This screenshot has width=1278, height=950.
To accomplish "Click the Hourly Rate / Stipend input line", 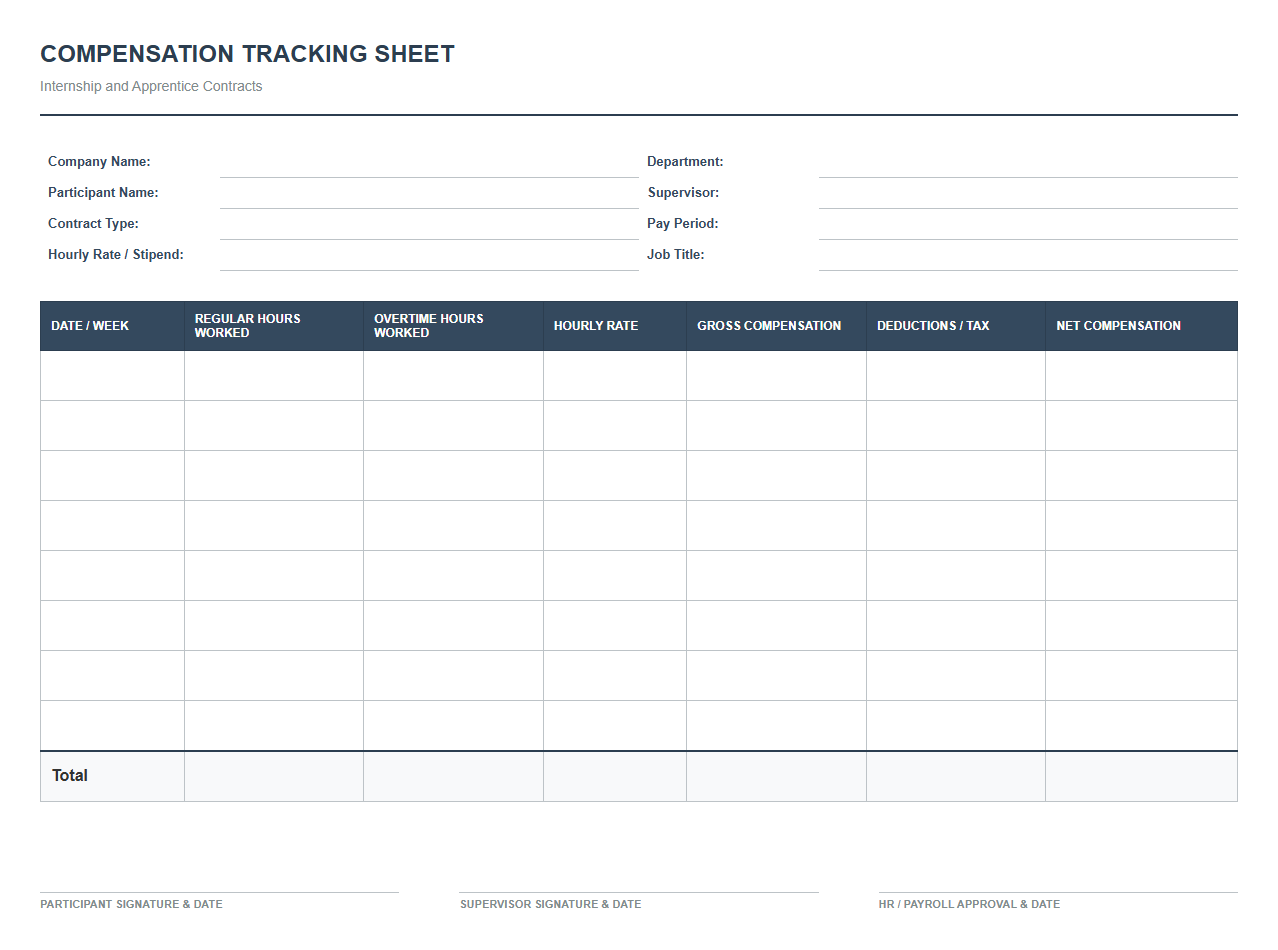I will point(429,255).
